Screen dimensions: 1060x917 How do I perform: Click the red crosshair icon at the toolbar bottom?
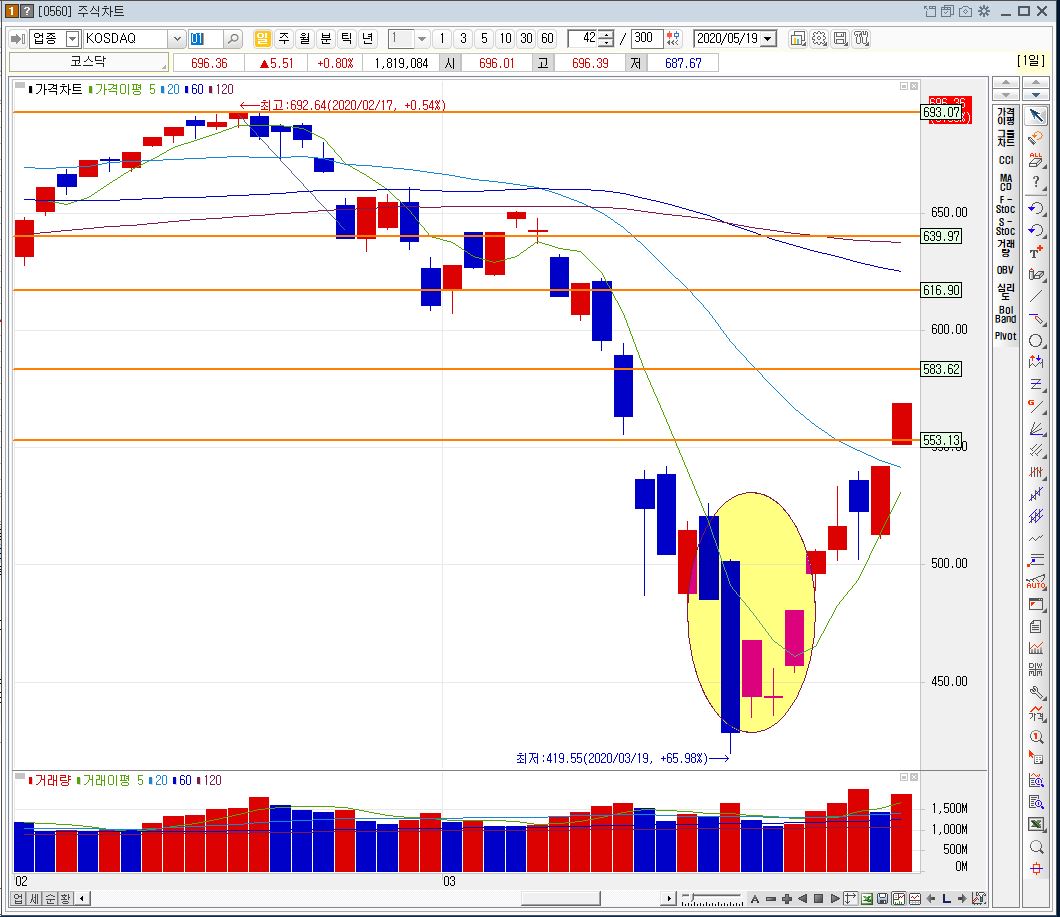click(x=1036, y=869)
